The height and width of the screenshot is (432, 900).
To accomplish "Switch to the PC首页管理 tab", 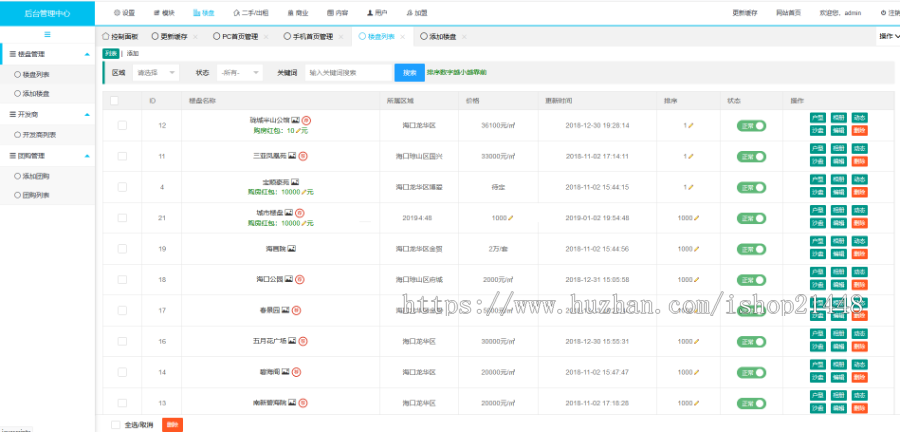I will [235, 36].
